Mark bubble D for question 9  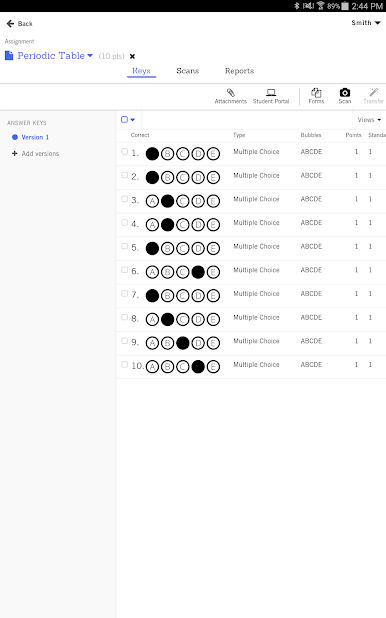tap(198, 343)
